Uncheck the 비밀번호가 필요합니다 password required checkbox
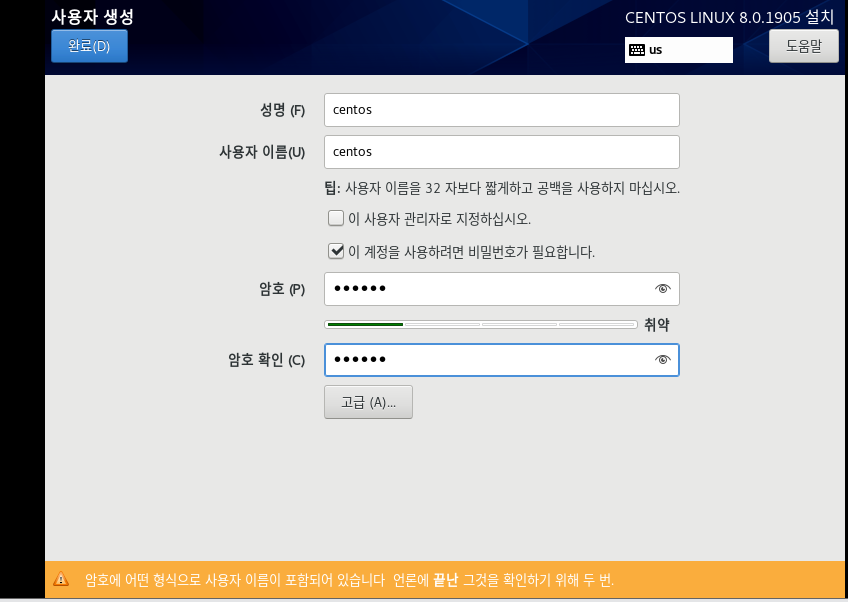The height and width of the screenshot is (602, 848). [336, 251]
